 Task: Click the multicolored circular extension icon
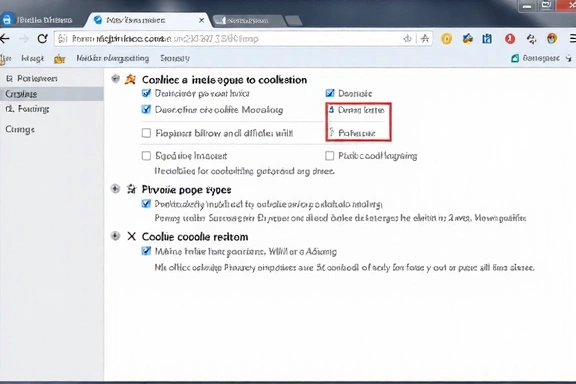pos(552,39)
